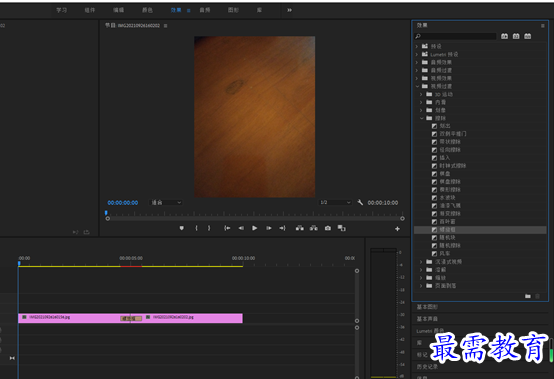
Task: Click the Mark In bracket icon
Action: click(x=196, y=228)
